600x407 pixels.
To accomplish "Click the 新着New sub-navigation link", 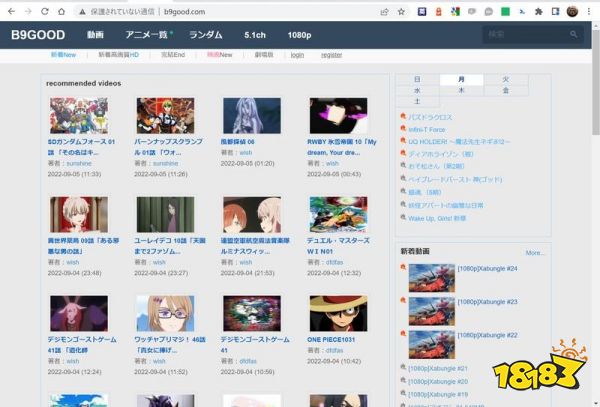I will click(x=64, y=55).
